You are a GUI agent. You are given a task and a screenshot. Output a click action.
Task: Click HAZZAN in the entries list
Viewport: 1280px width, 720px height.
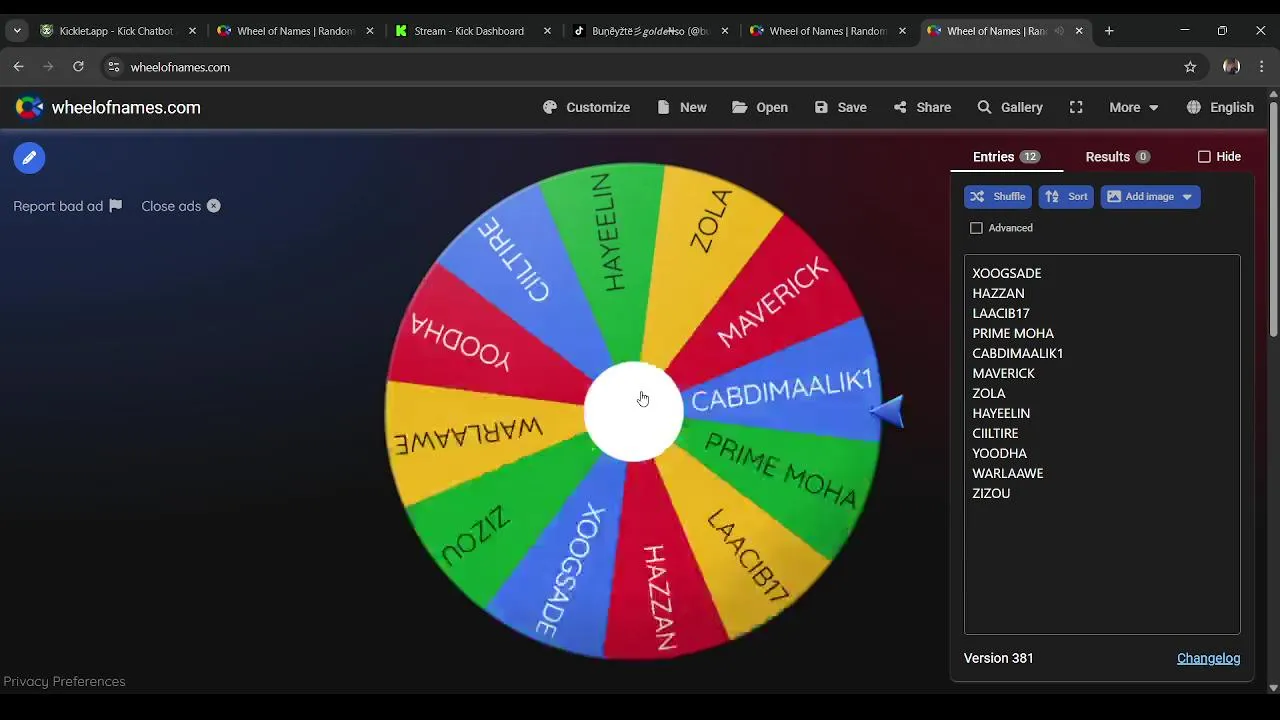(x=998, y=293)
